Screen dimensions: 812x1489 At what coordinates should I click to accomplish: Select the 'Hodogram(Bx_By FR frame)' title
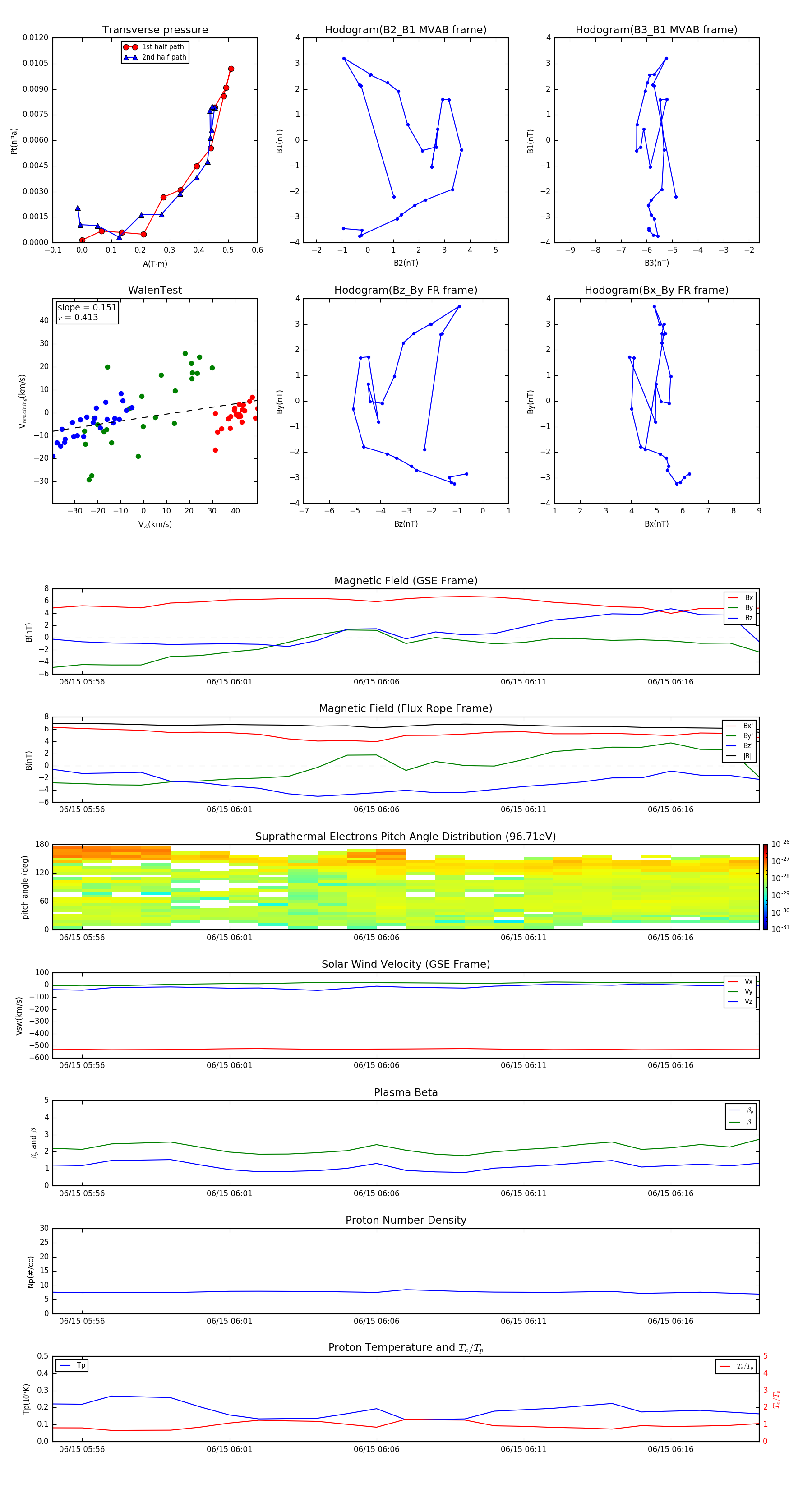(656, 290)
